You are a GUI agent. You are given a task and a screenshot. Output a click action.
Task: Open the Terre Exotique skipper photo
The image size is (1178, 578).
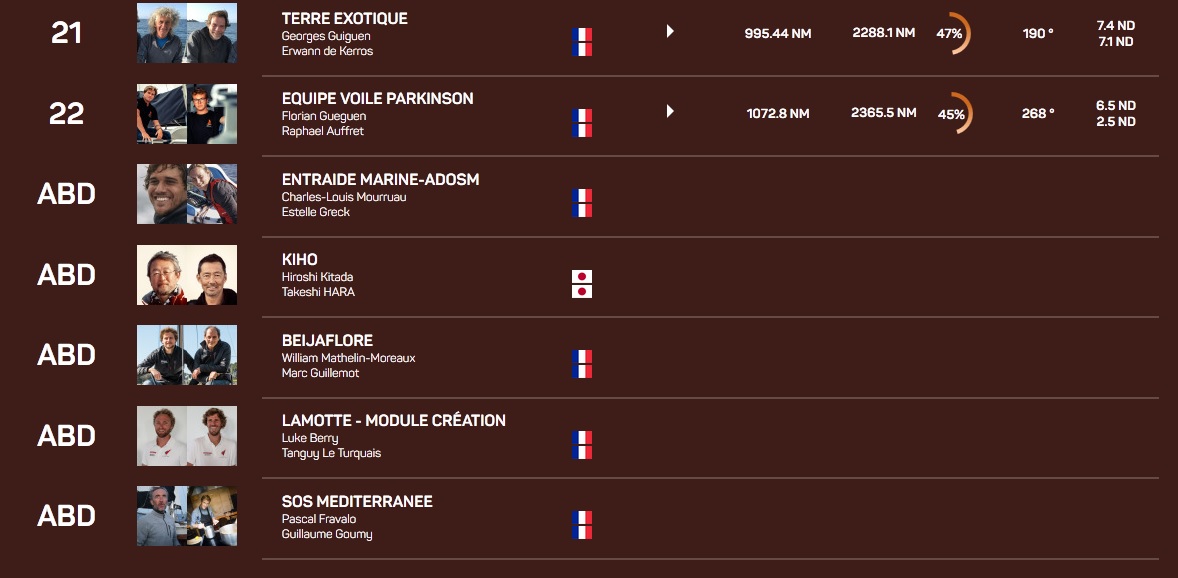(x=187, y=33)
